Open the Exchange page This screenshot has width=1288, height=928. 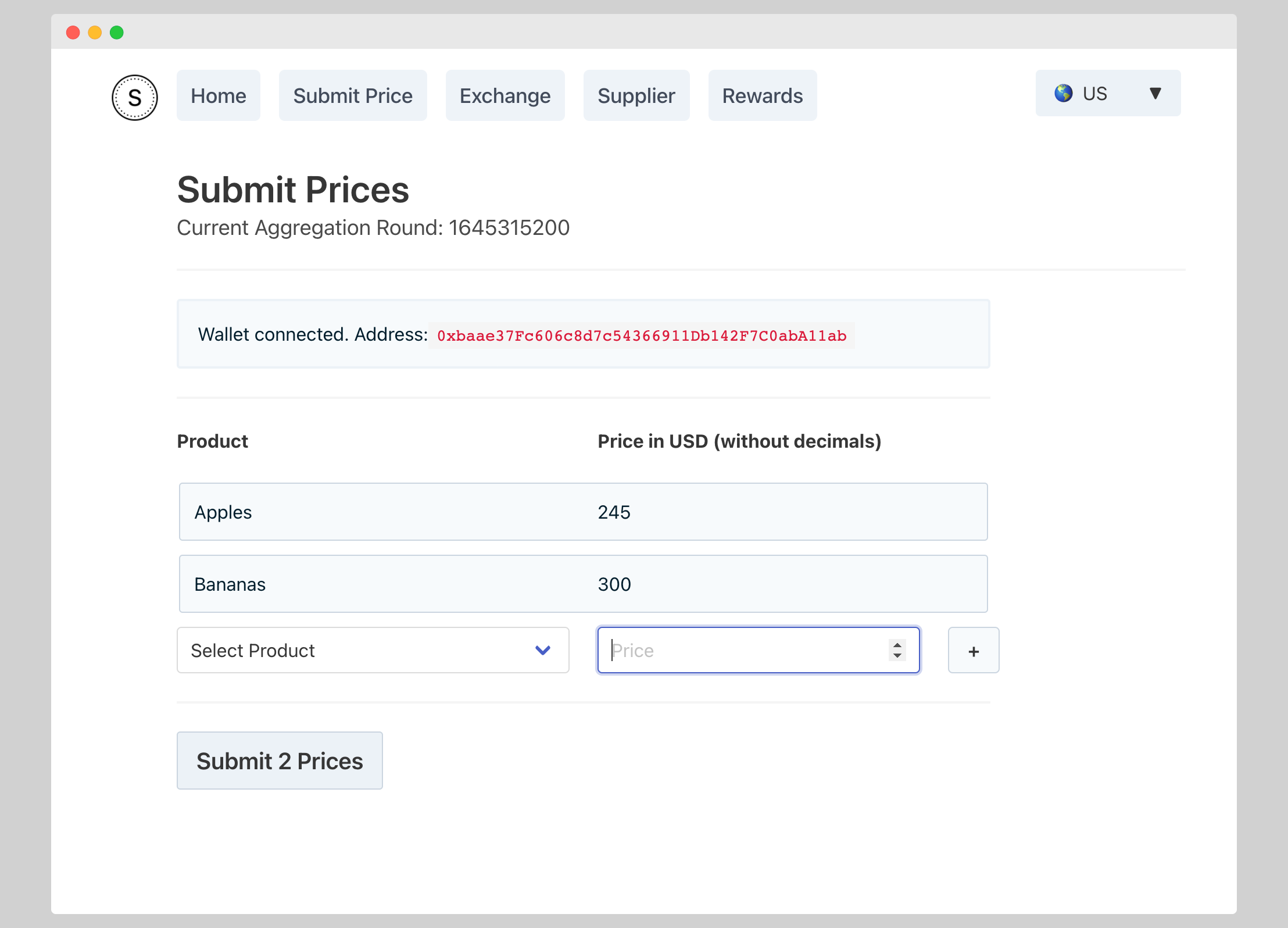pyautogui.click(x=505, y=95)
